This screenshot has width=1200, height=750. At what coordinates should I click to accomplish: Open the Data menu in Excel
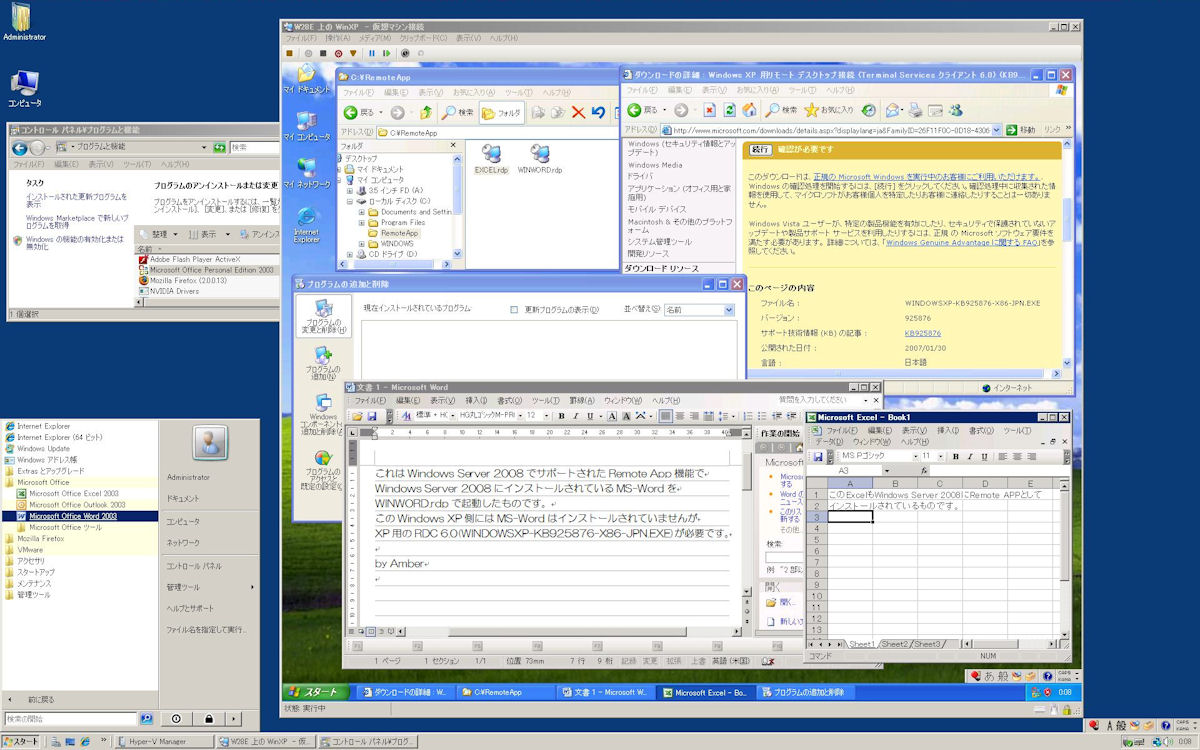pos(829,442)
